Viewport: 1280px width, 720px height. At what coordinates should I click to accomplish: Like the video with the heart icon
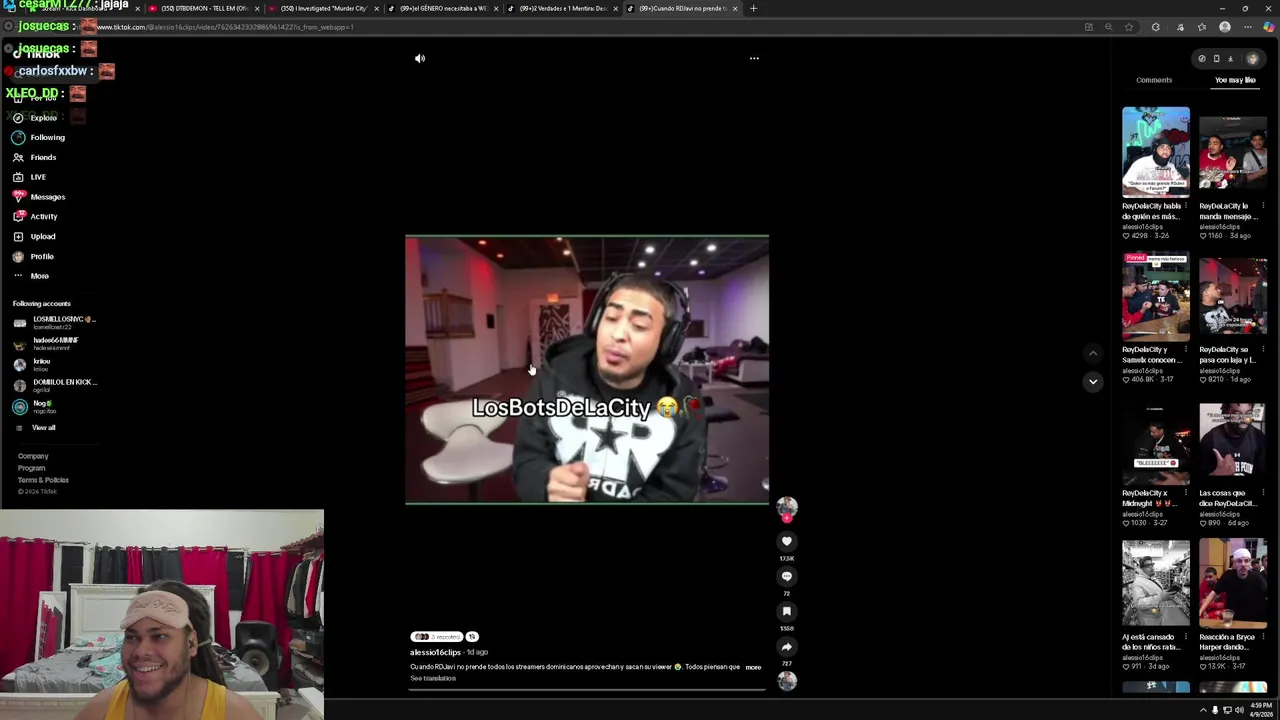tap(786, 541)
